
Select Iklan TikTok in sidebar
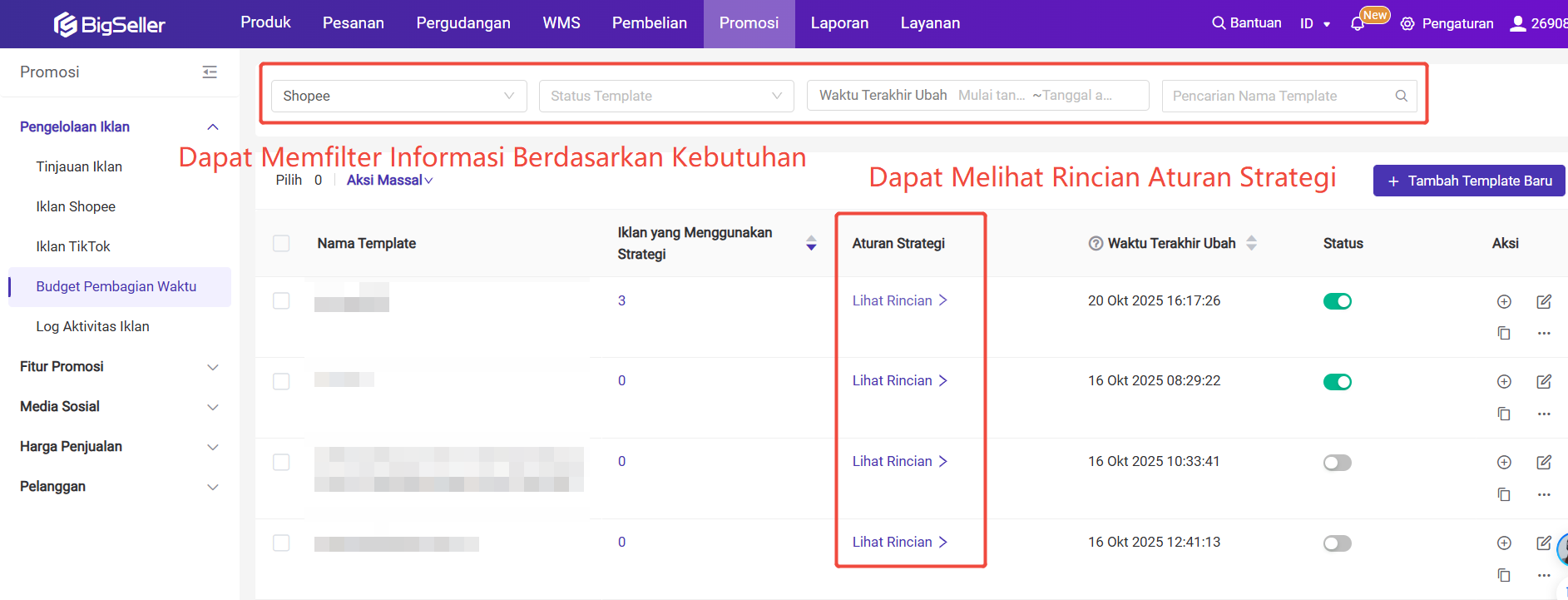coord(73,246)
